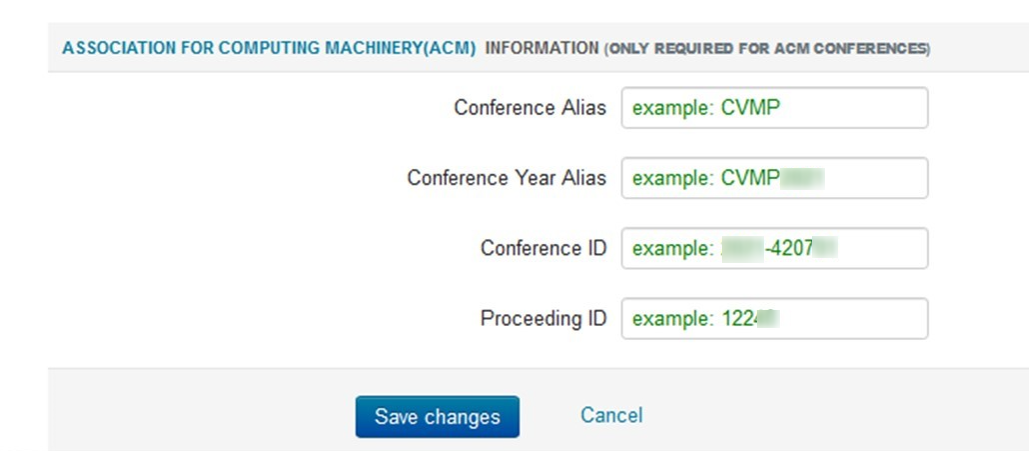
Task: Click the Year Alias placeholder example text
Action: click(727, 178)
